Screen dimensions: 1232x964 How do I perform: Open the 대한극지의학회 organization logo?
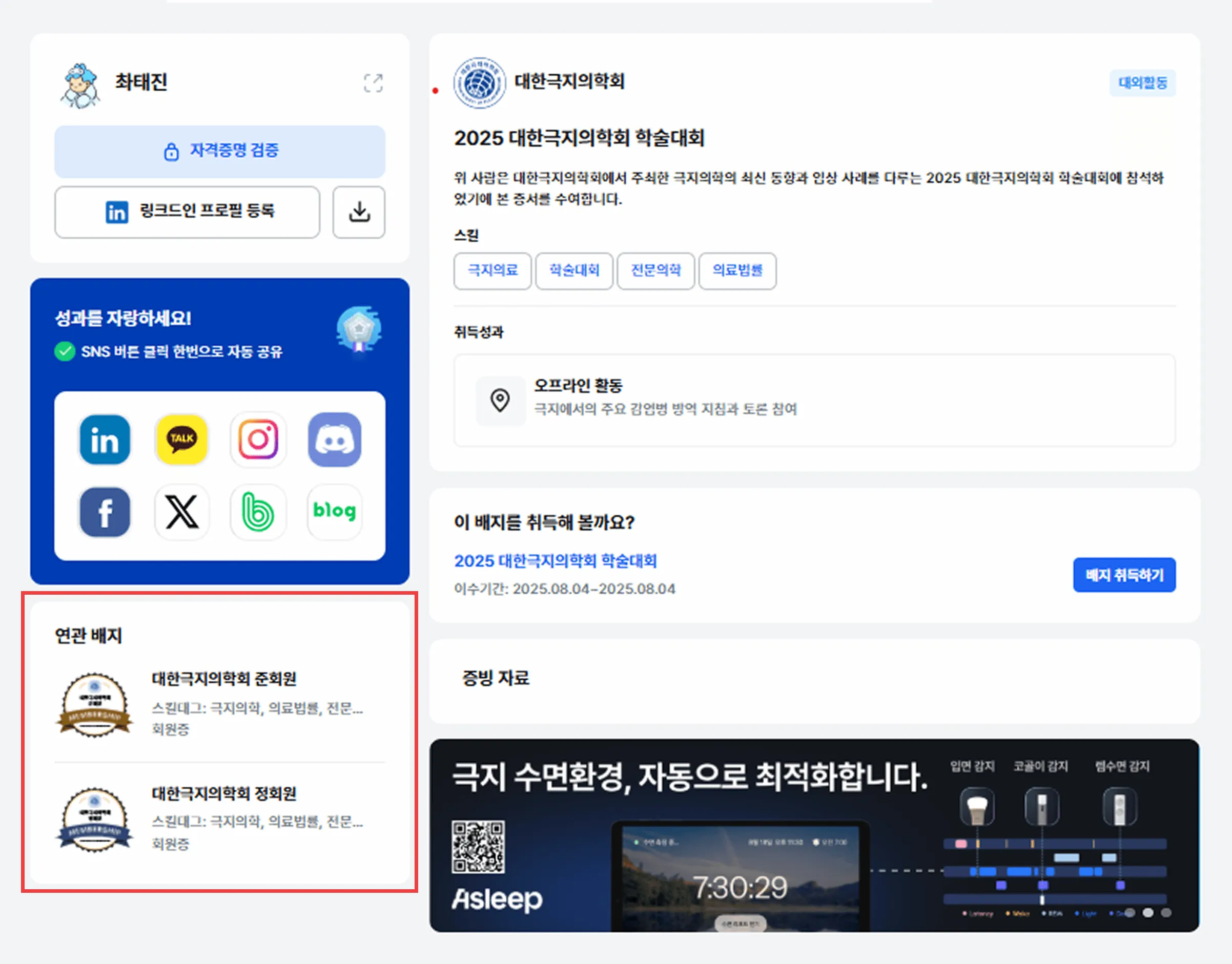[479, 83]
